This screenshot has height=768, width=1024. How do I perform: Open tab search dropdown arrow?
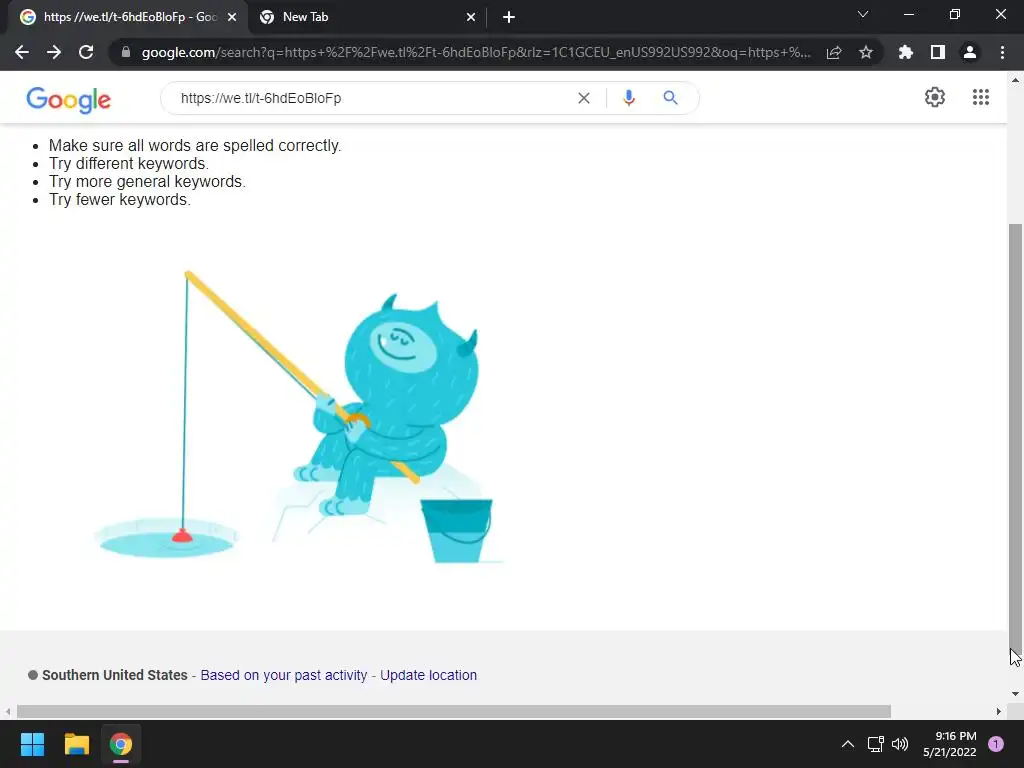(863, 14)
